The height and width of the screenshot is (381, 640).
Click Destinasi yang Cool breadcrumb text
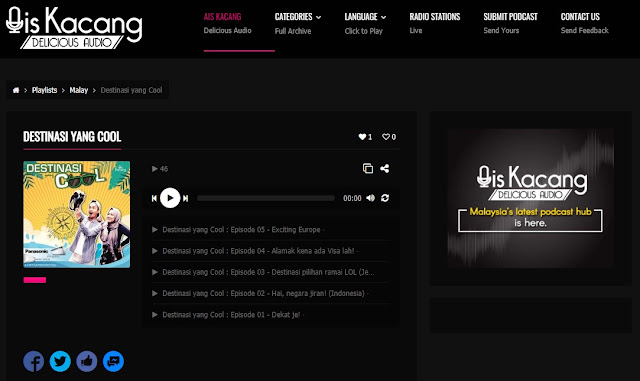[131, 90]
